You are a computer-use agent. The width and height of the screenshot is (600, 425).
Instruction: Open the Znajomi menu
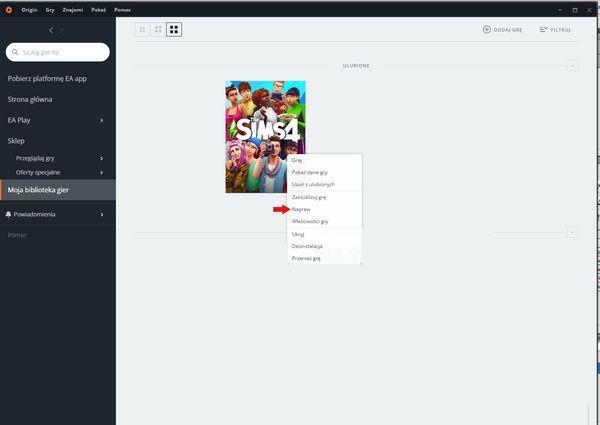[73, 10]
